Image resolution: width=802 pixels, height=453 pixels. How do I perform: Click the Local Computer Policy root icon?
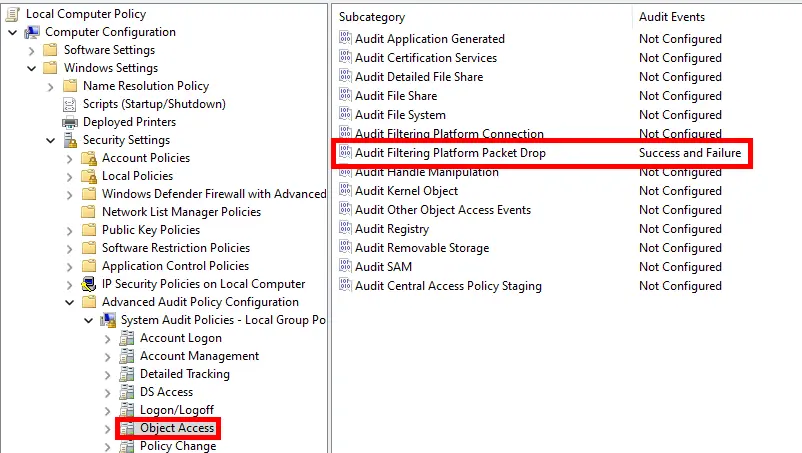coord(12,14)
